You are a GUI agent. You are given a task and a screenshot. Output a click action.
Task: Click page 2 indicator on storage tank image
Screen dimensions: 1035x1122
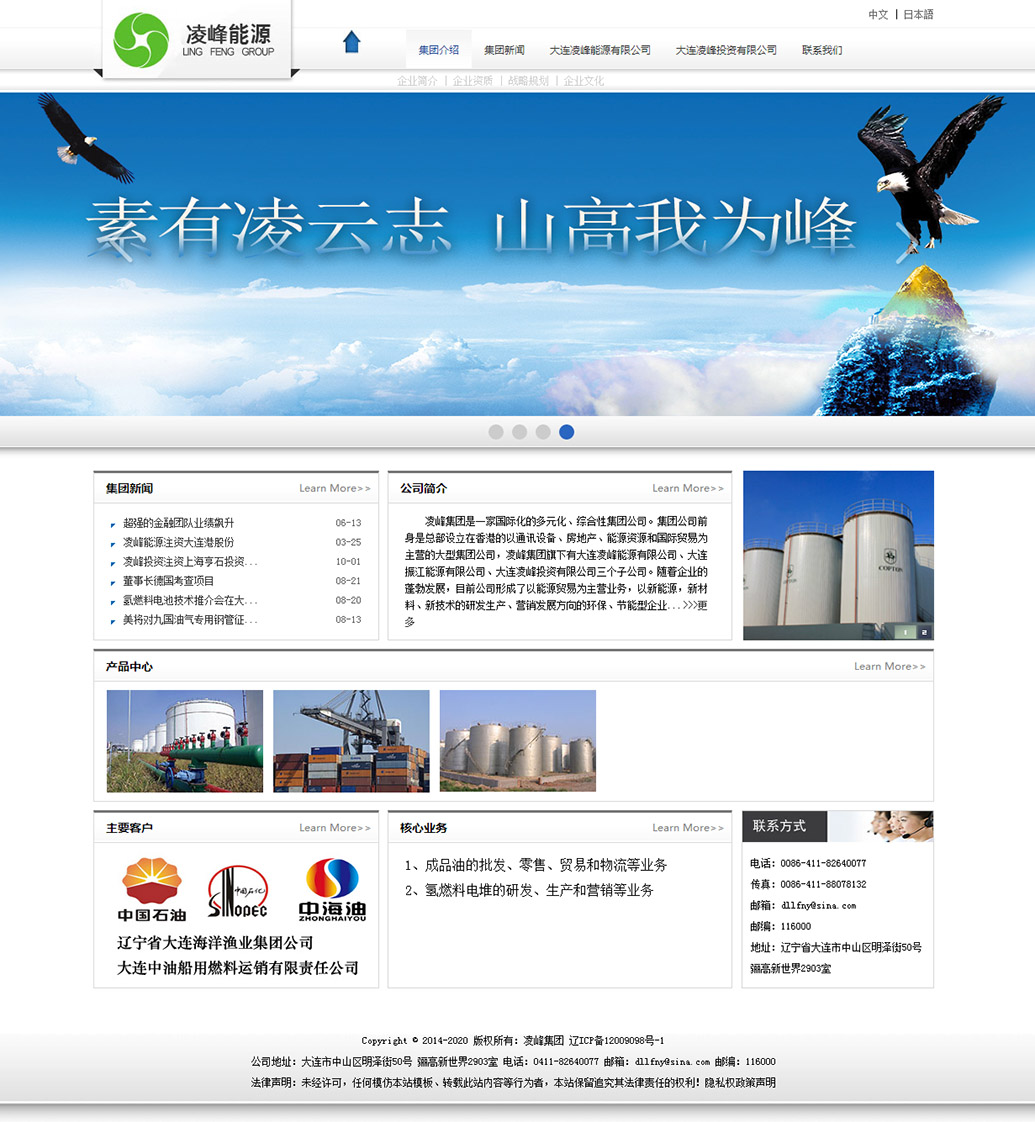[x=924, y=631]
